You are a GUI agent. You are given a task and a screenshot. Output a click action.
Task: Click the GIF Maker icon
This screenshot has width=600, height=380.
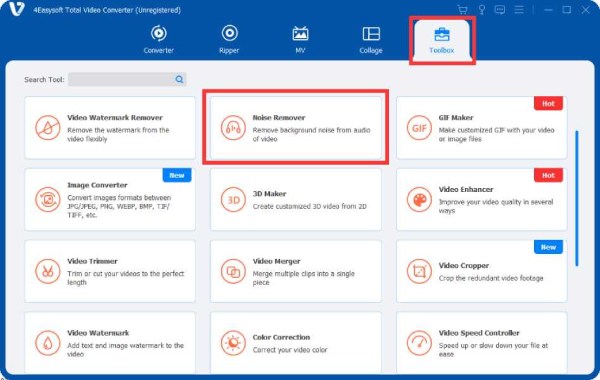(x=419, y=128)
